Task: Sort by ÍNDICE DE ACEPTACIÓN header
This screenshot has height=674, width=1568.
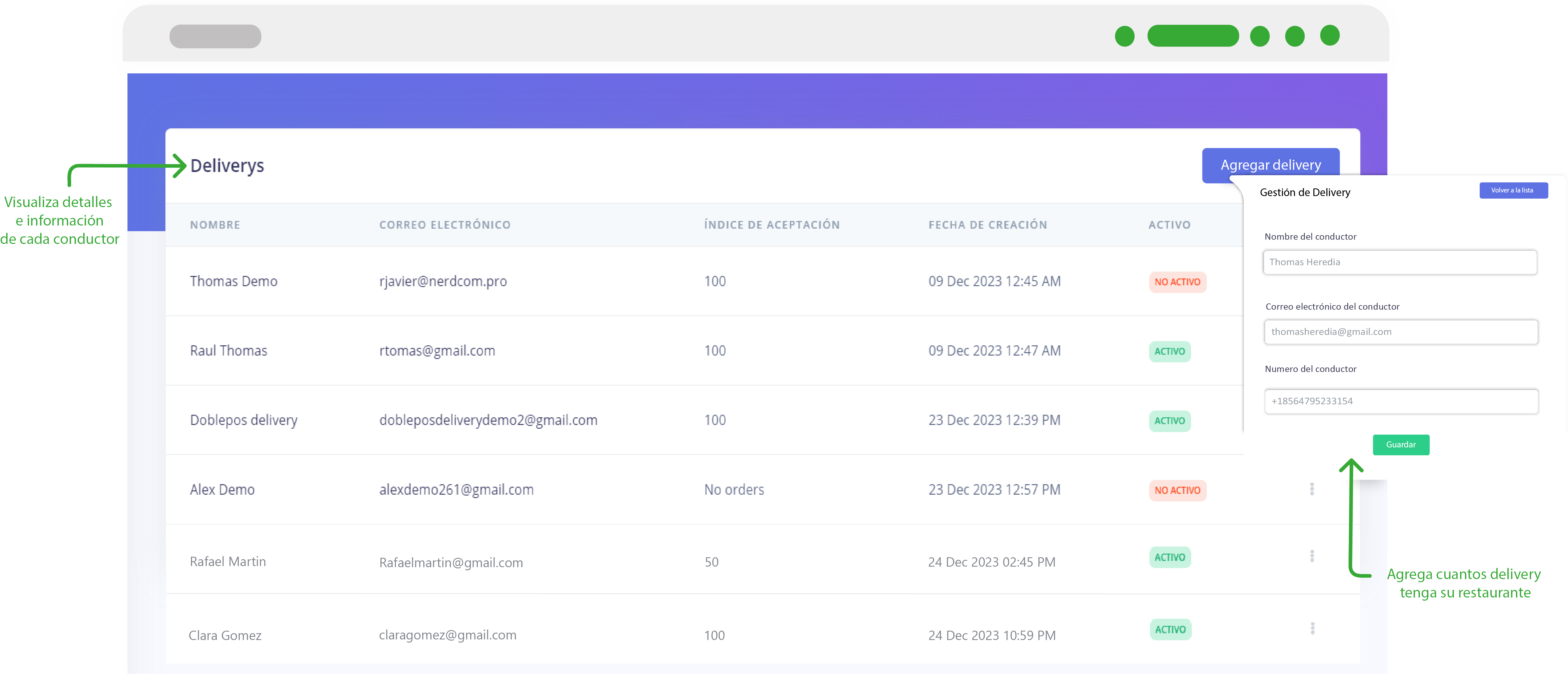Action: click(x=772, y=225)
